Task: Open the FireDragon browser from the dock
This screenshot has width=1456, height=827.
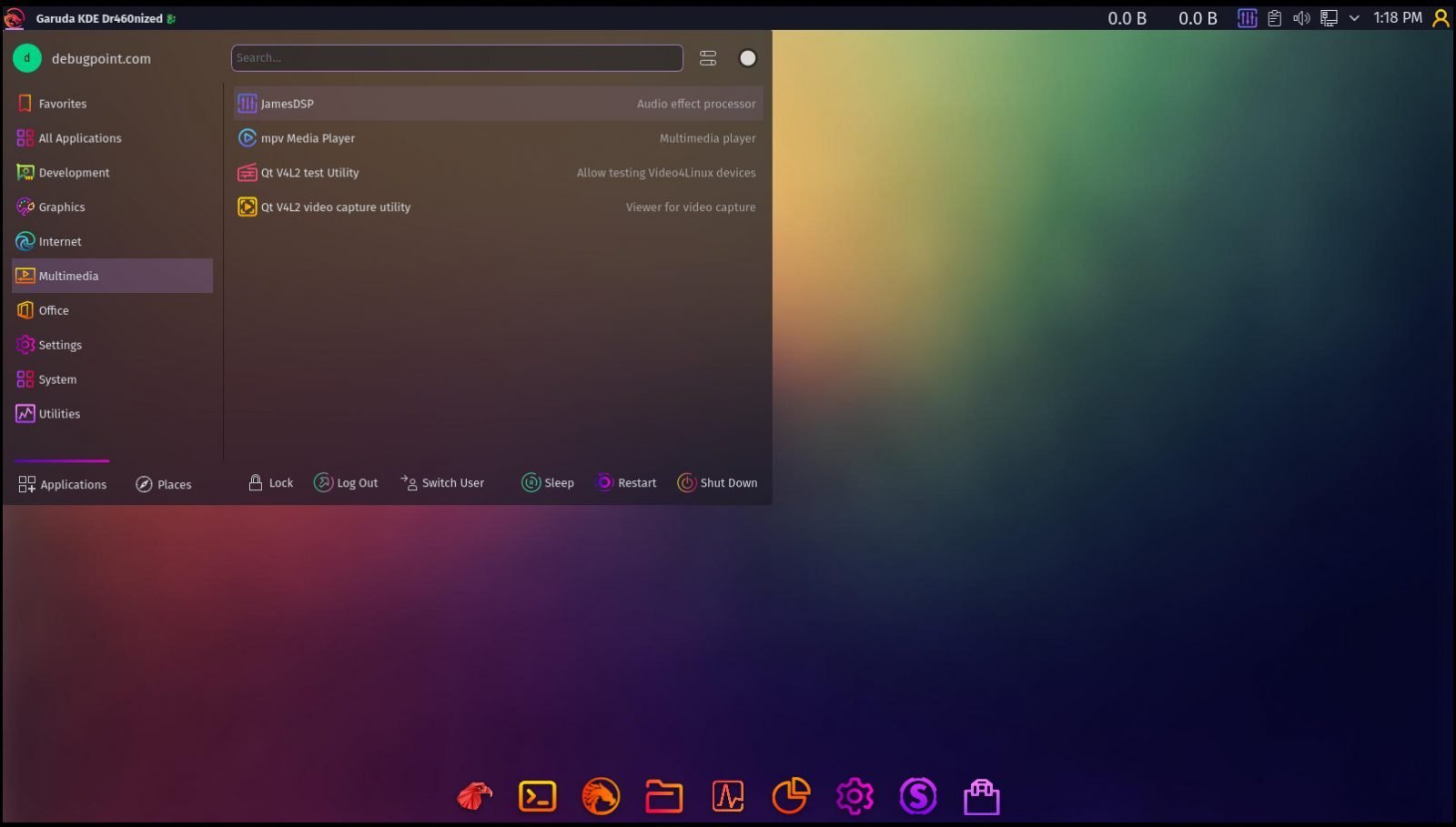Action: click(x=601, y=795)
